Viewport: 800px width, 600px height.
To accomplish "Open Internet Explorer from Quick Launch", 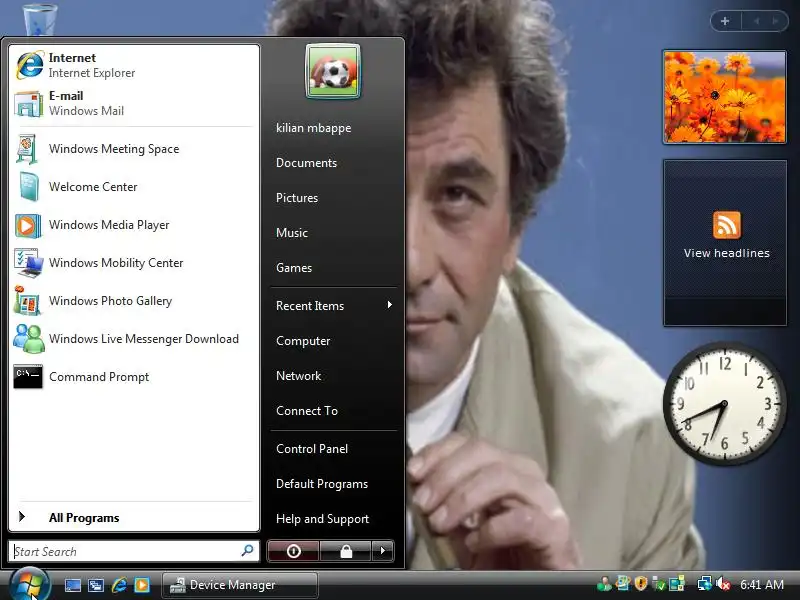I will pyautogui.click(x=119, y=585).
